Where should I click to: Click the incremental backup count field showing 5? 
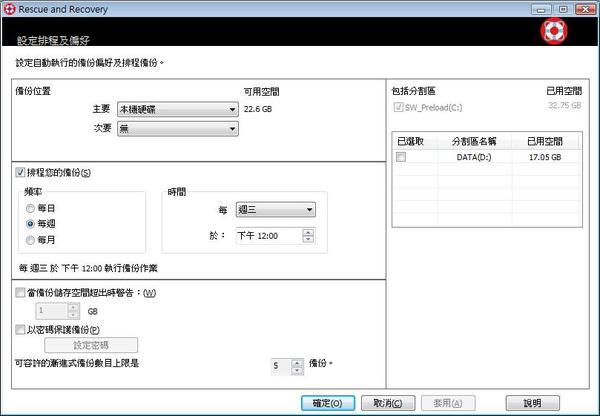(x=281, y=367)
